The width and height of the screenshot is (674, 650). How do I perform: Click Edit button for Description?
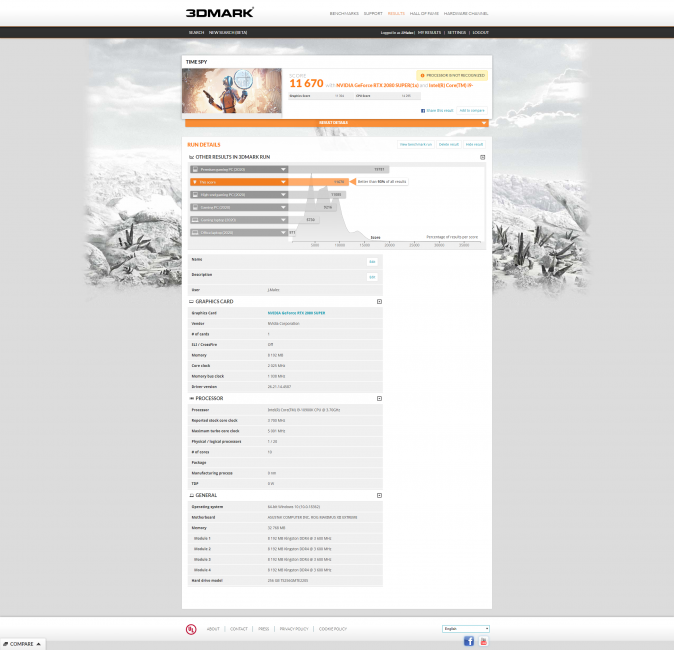click(x=372, y=277)
